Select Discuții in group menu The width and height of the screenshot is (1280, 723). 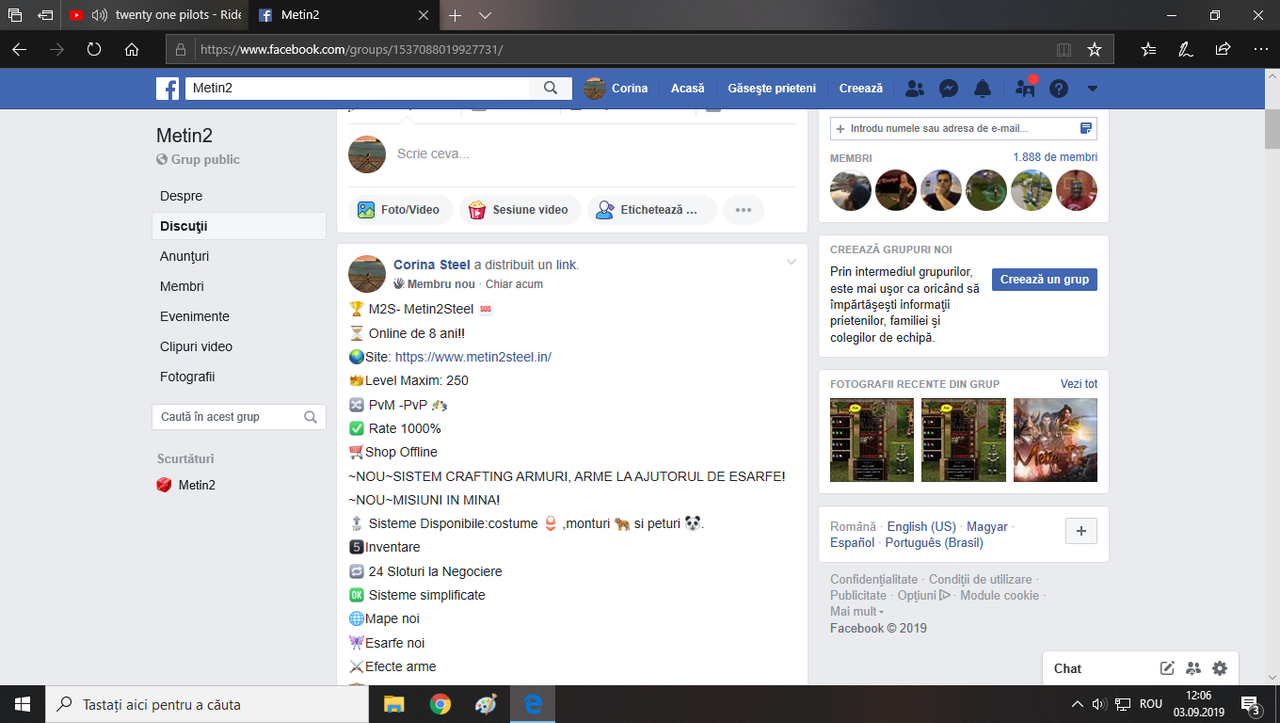[x=239, y=226]
